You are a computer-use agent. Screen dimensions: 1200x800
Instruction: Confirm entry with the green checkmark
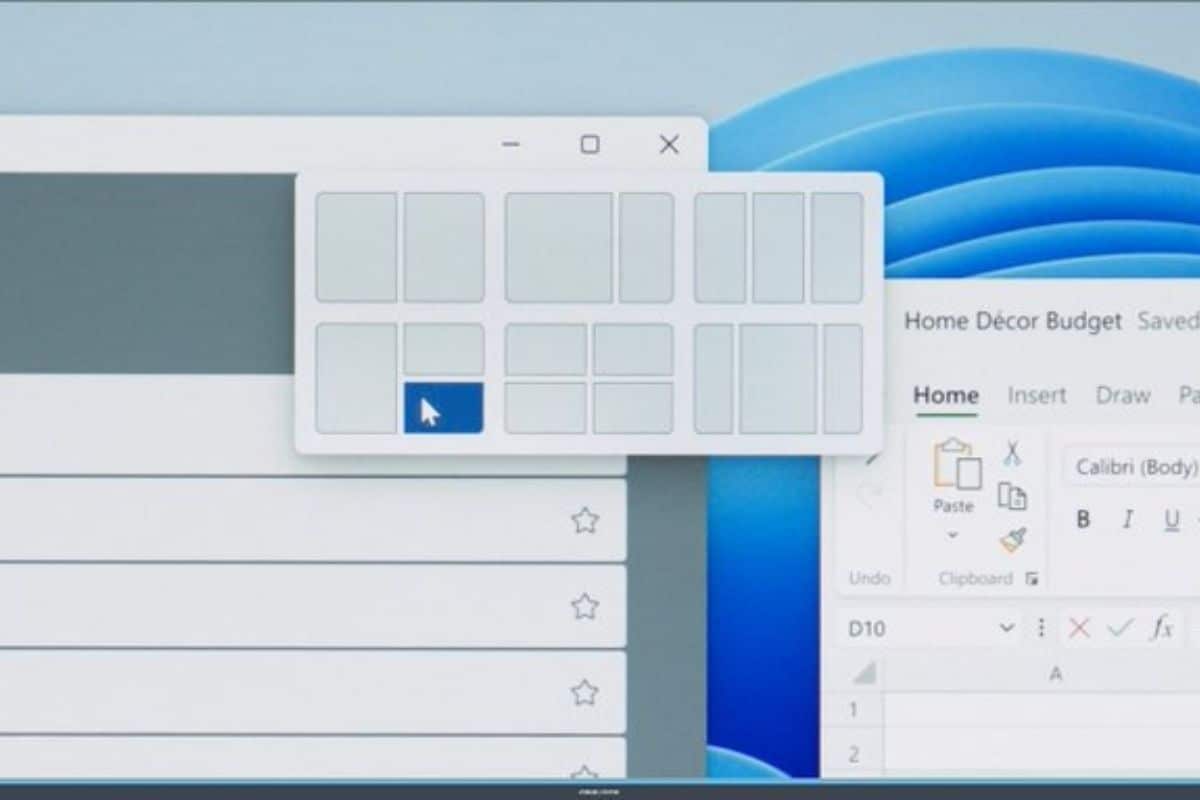1120,628
